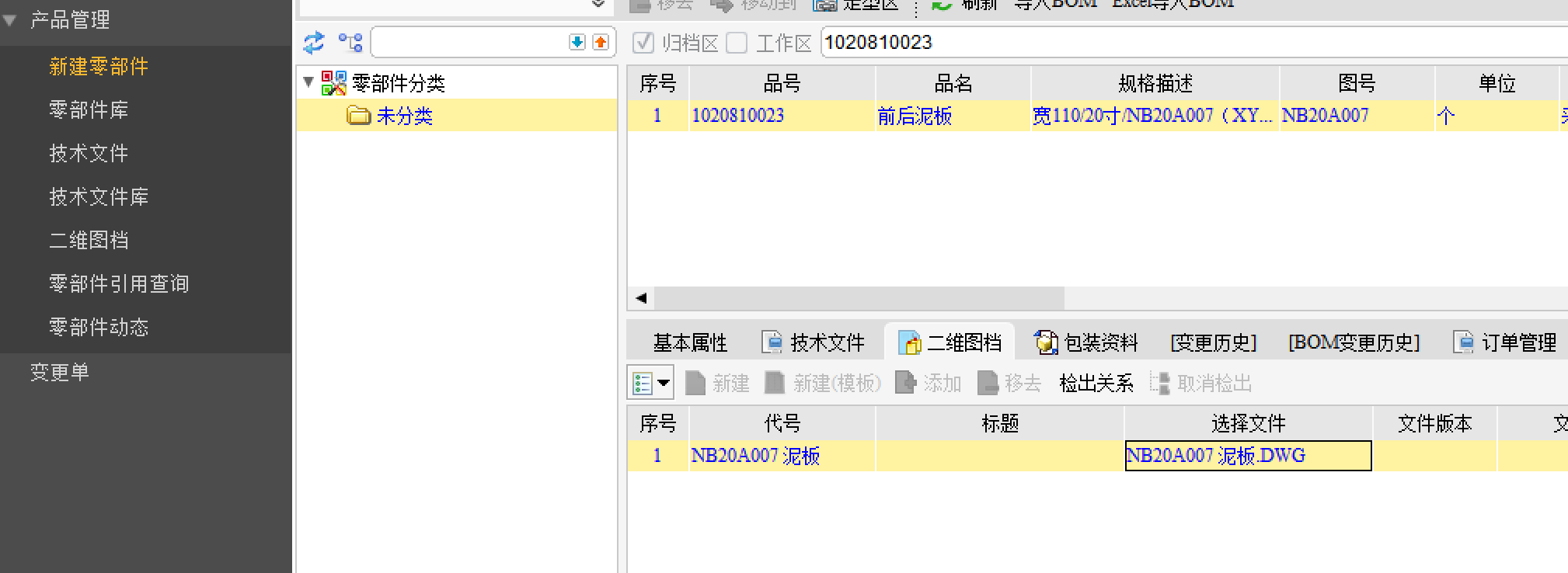Click the blue down-arrow icon in tree search box
Screen dimensions: 1568x573
pyautogui.click(x=577, y=42)
